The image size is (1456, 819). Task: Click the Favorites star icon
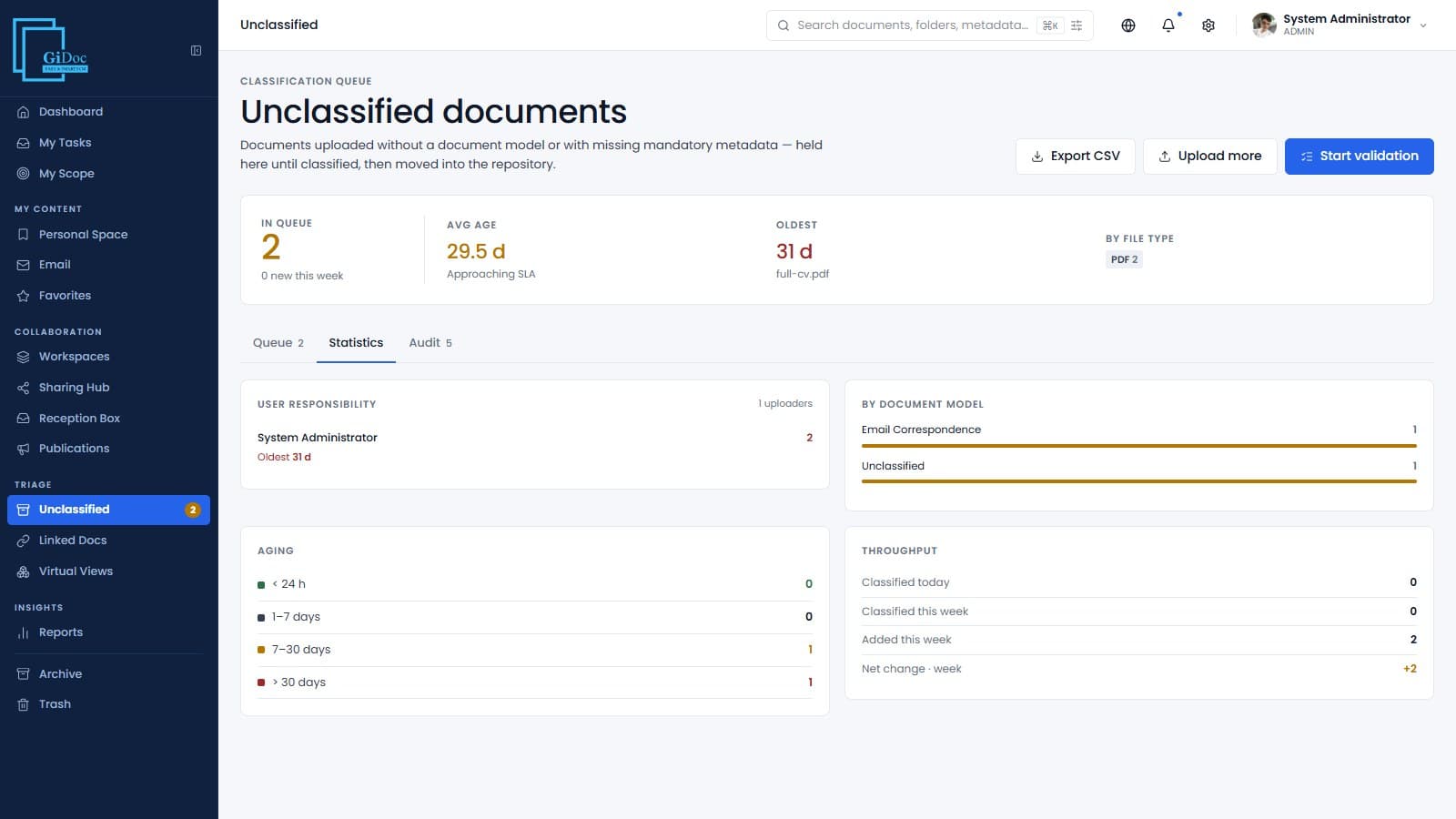[x=24, y=296]
